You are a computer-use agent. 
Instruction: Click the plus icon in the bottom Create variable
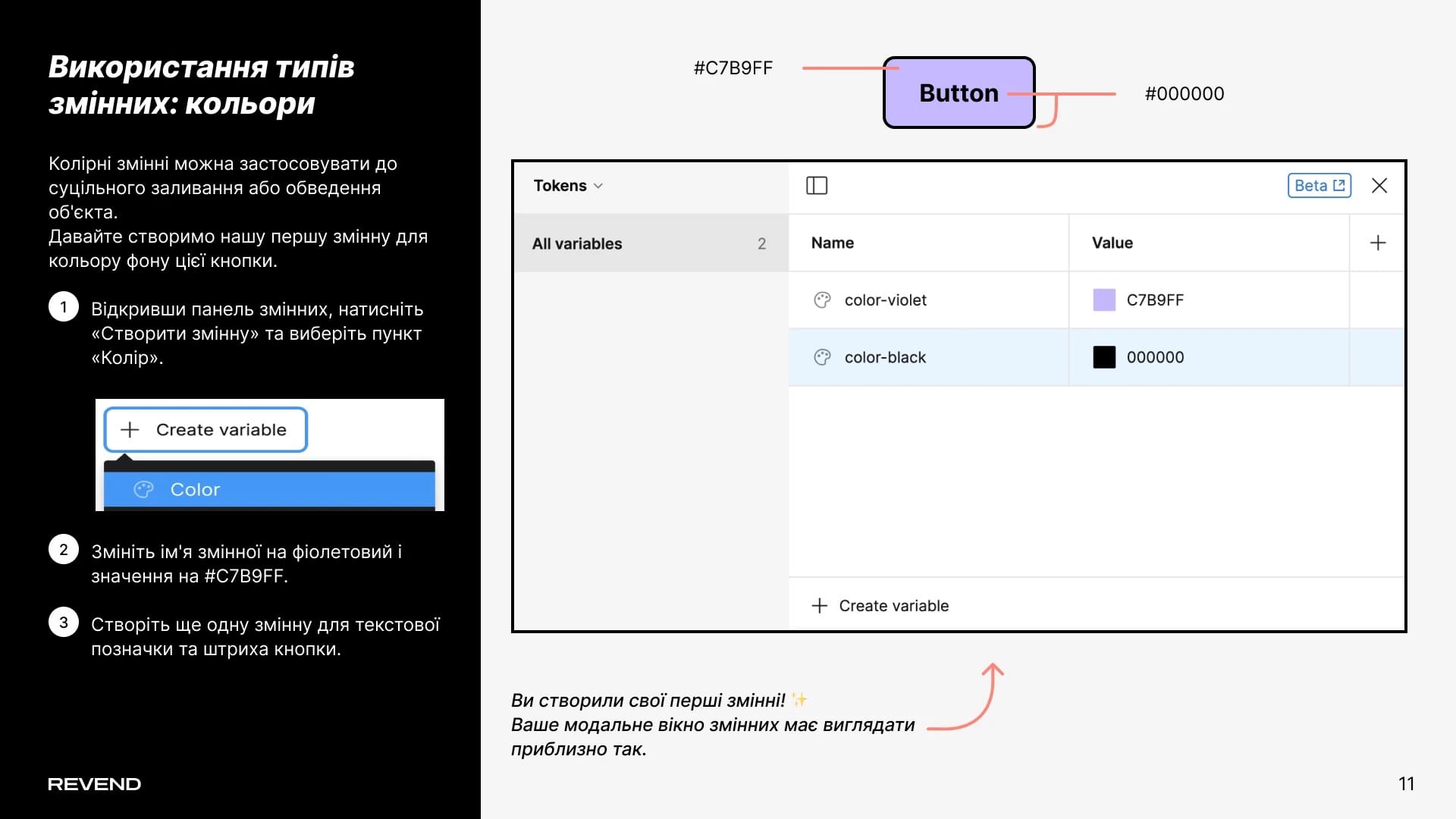pos(819,606)
